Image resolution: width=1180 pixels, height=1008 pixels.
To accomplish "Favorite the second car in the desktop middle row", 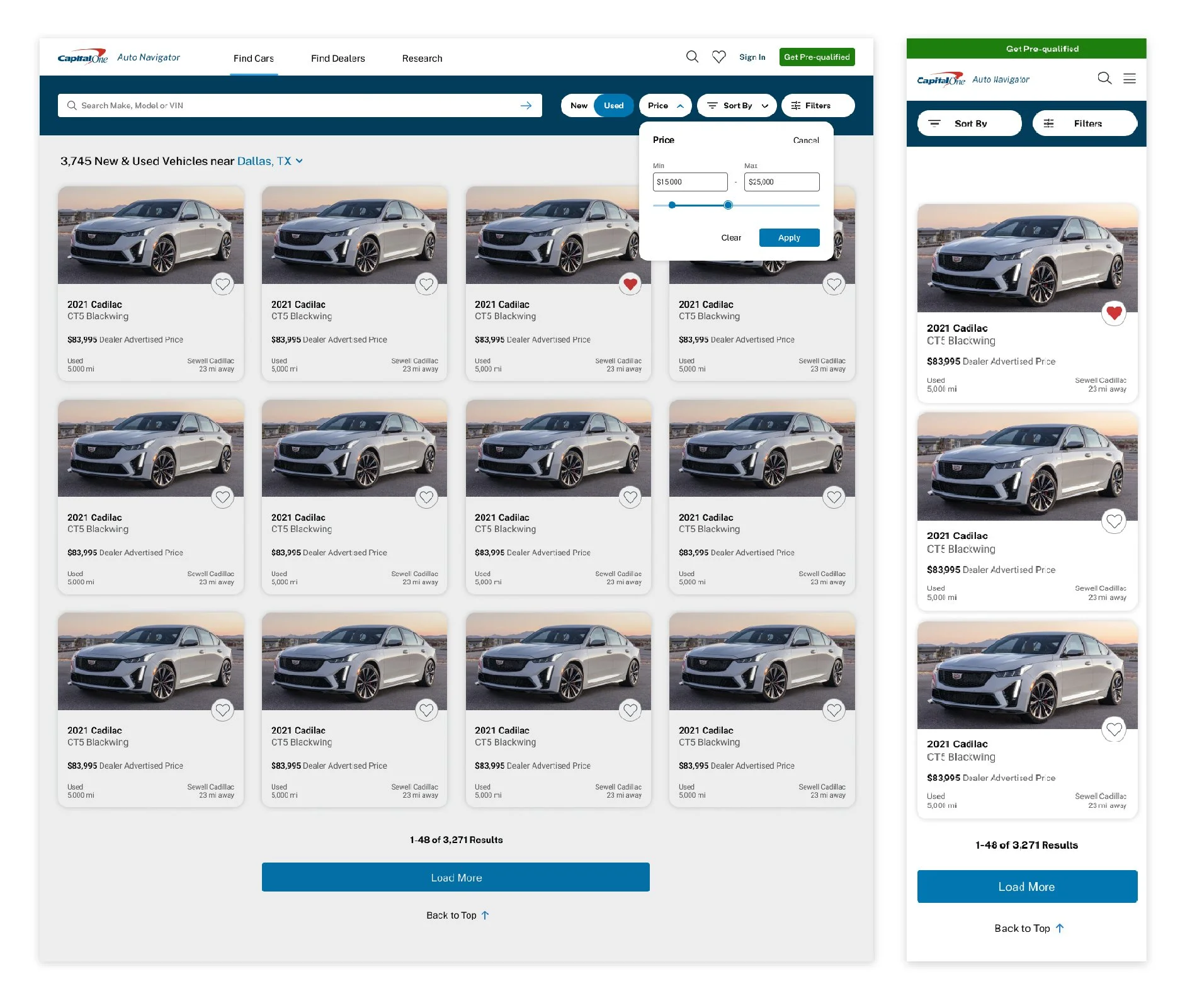I will point(426,497).
